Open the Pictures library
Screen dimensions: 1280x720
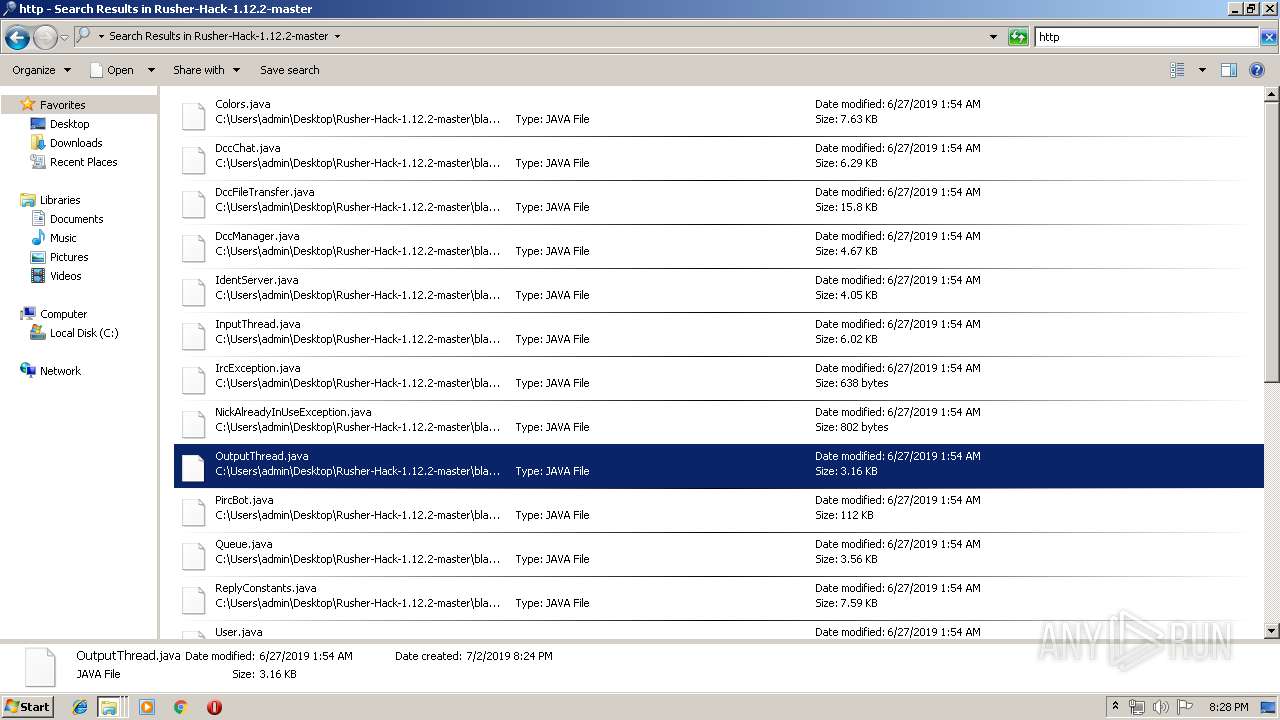[69, 257]
